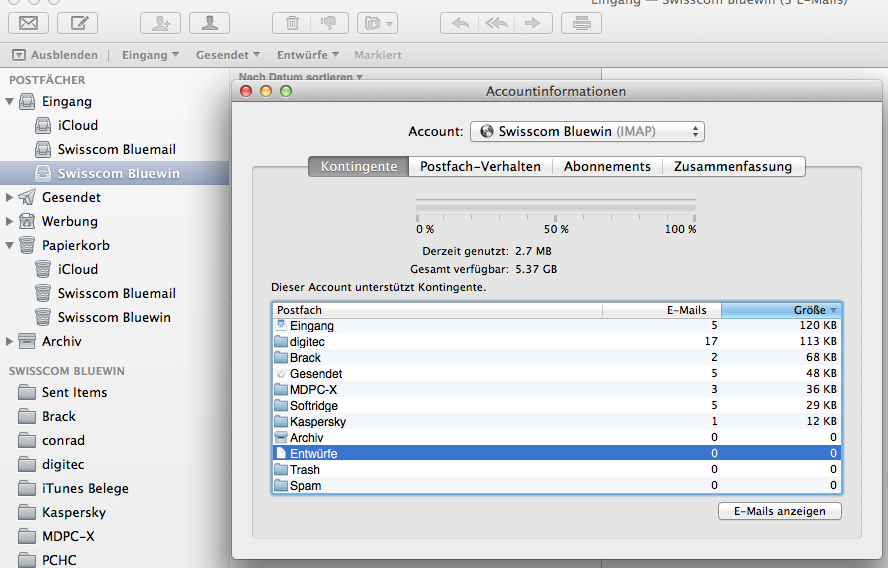Mark as junk with thumbs-down icon
This screenshot has height=568, width=888.
pyautogui.click(x=328, y=23)
